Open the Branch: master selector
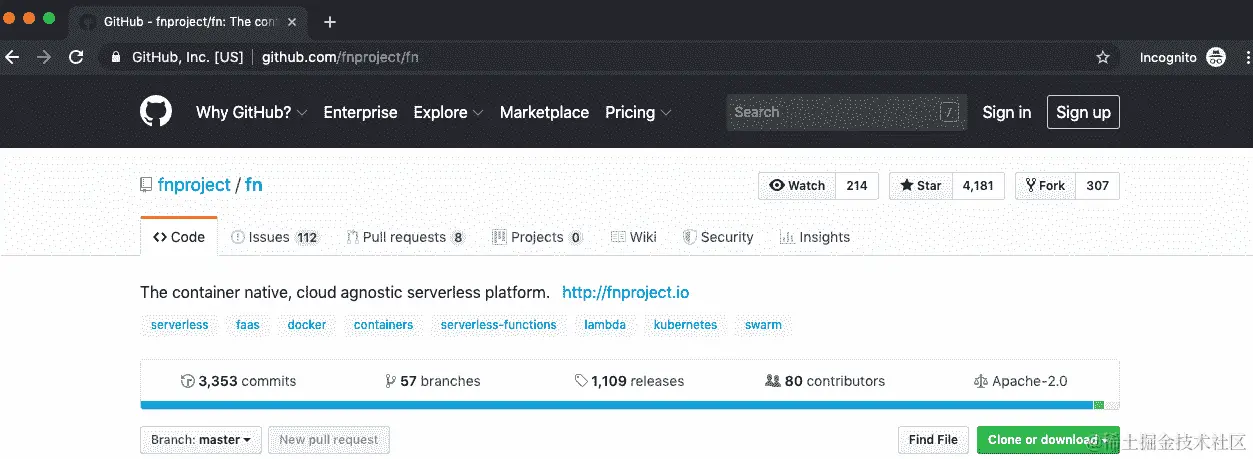 pyautogui.click(x=201, y=439)
